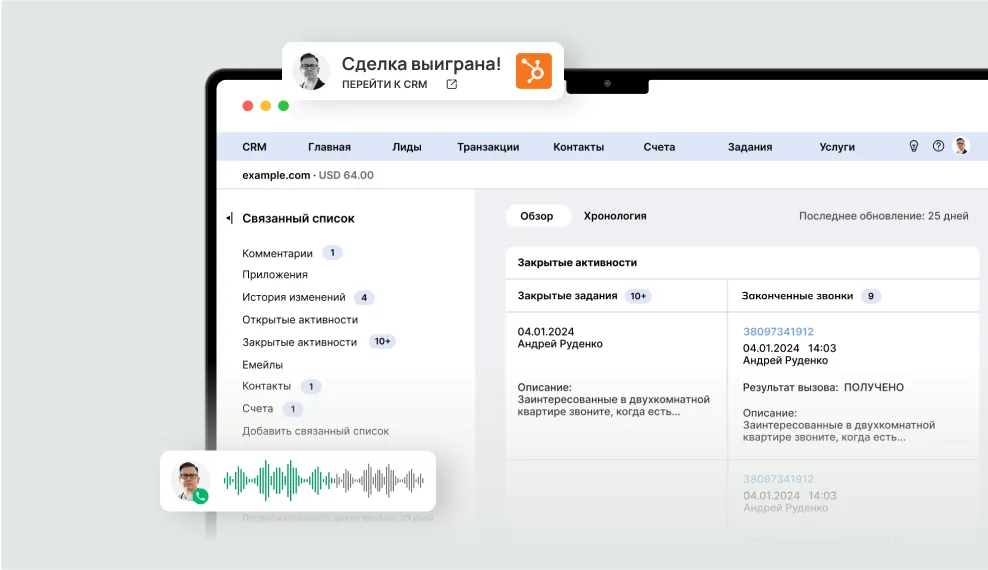The height and width of the screenshot is (570, 988).
Task: Collapse the Связанный список sidebar arrow
Action: pos(229,218)
